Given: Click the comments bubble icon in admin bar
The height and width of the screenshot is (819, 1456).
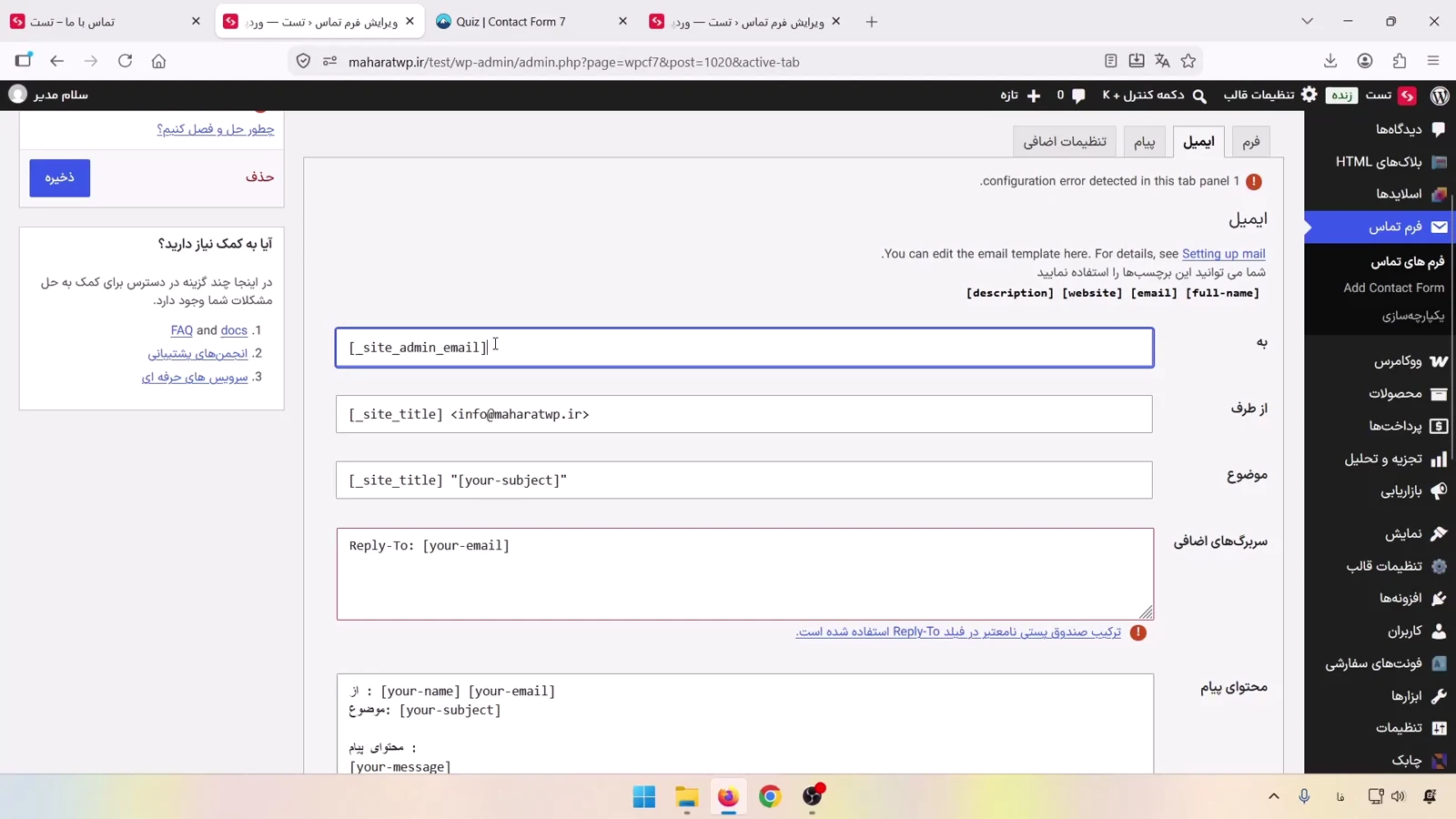Looking at the screenshot, I should point(1078,96).
